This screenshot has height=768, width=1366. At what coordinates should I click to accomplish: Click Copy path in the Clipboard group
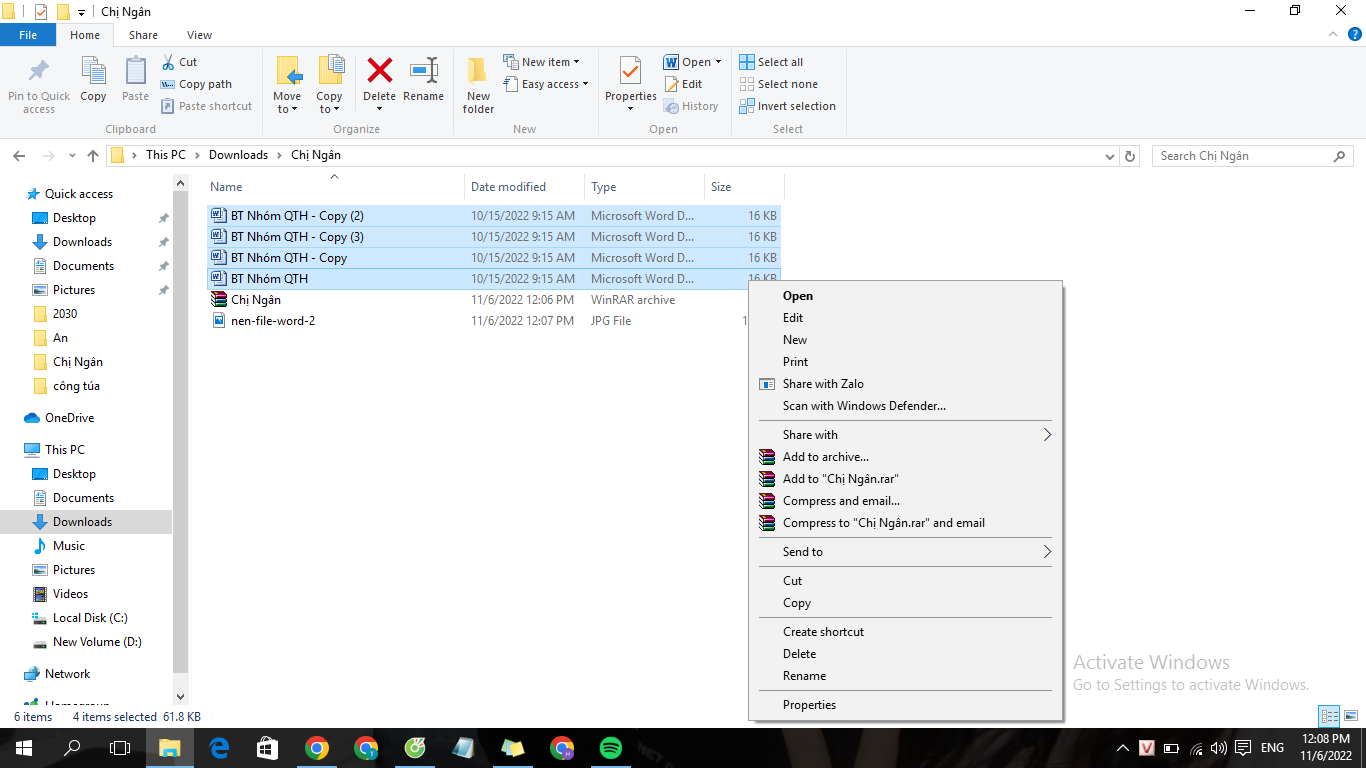point(196,84)
